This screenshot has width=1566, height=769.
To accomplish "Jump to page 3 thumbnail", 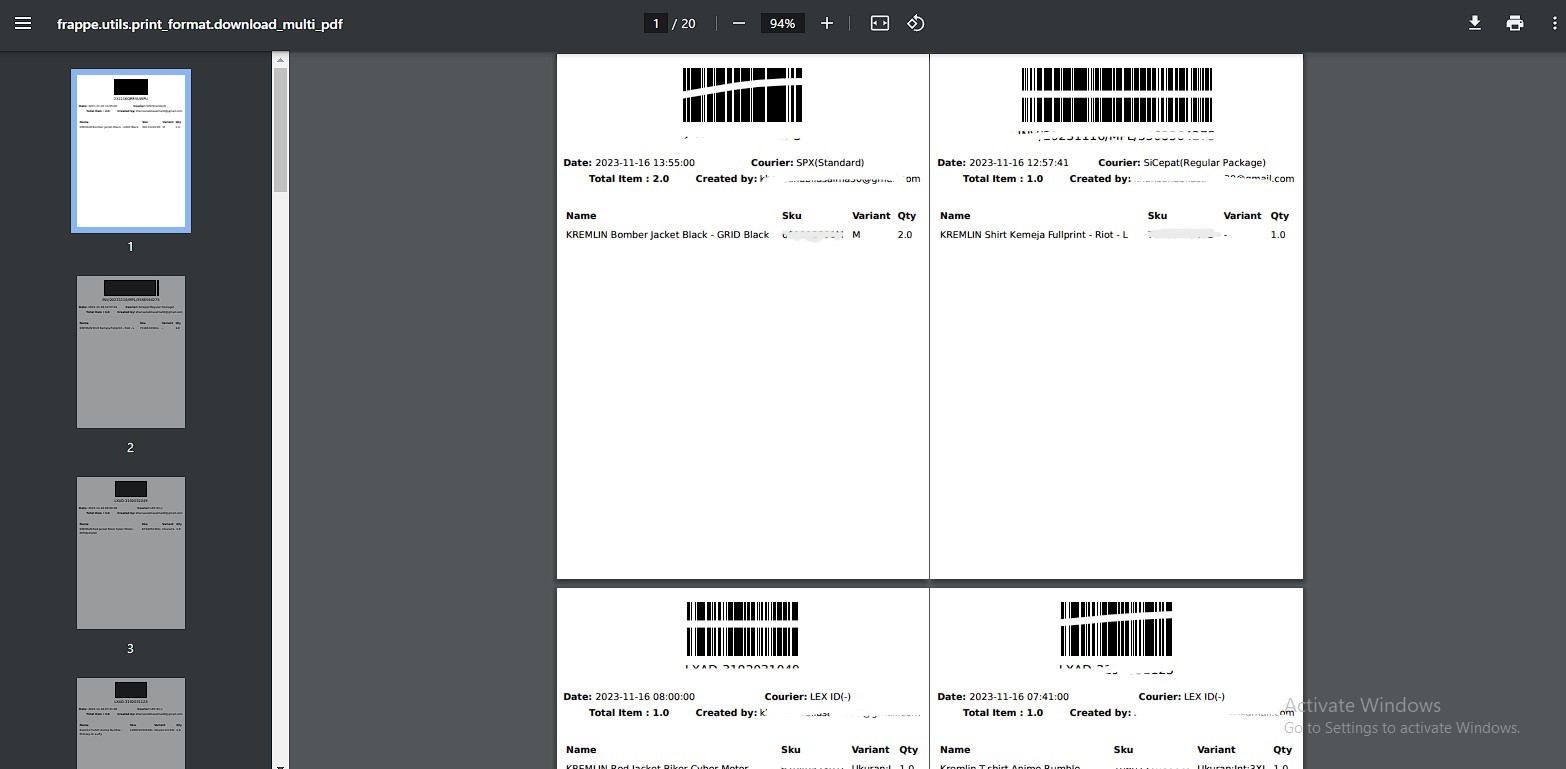I will pyautogui.click(x=131, y=553).
